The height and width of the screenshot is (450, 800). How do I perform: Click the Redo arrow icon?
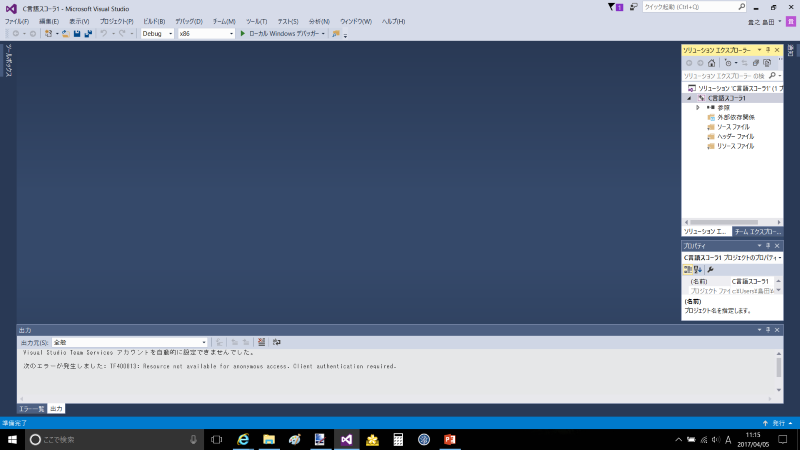click(x=122, y=34)
